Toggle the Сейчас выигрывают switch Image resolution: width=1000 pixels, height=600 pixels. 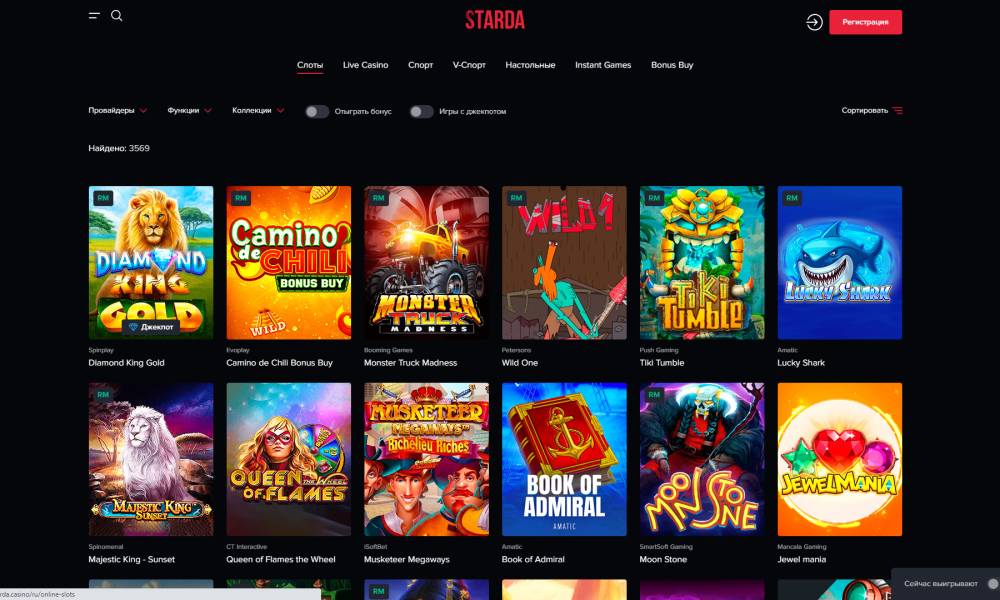tap(993, 583)
